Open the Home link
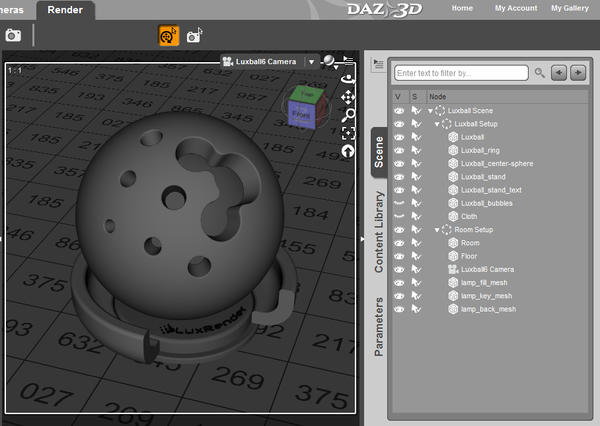This screenshot has height=426, width=600. click(x=462, y=8)
